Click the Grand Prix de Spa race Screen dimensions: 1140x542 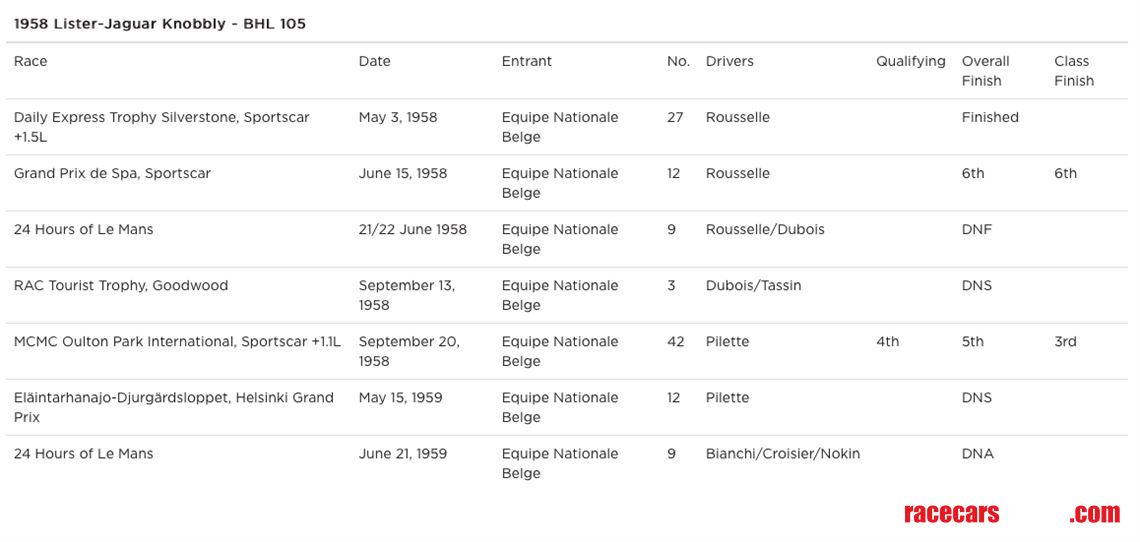pos(112,173)
